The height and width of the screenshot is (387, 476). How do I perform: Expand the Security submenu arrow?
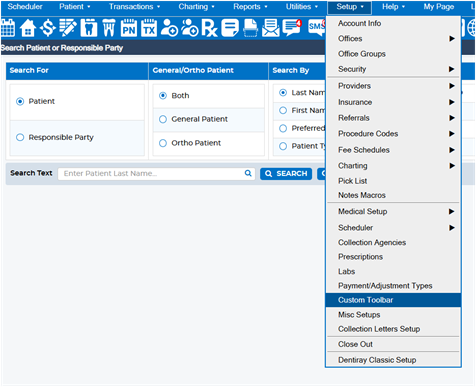[x=452, y=69]
